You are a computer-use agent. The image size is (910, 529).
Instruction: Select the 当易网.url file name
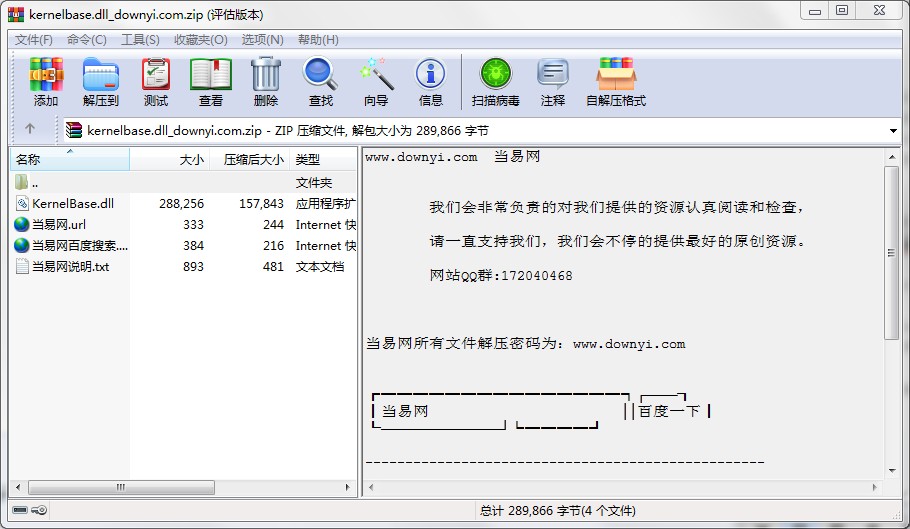click(59, 224)
